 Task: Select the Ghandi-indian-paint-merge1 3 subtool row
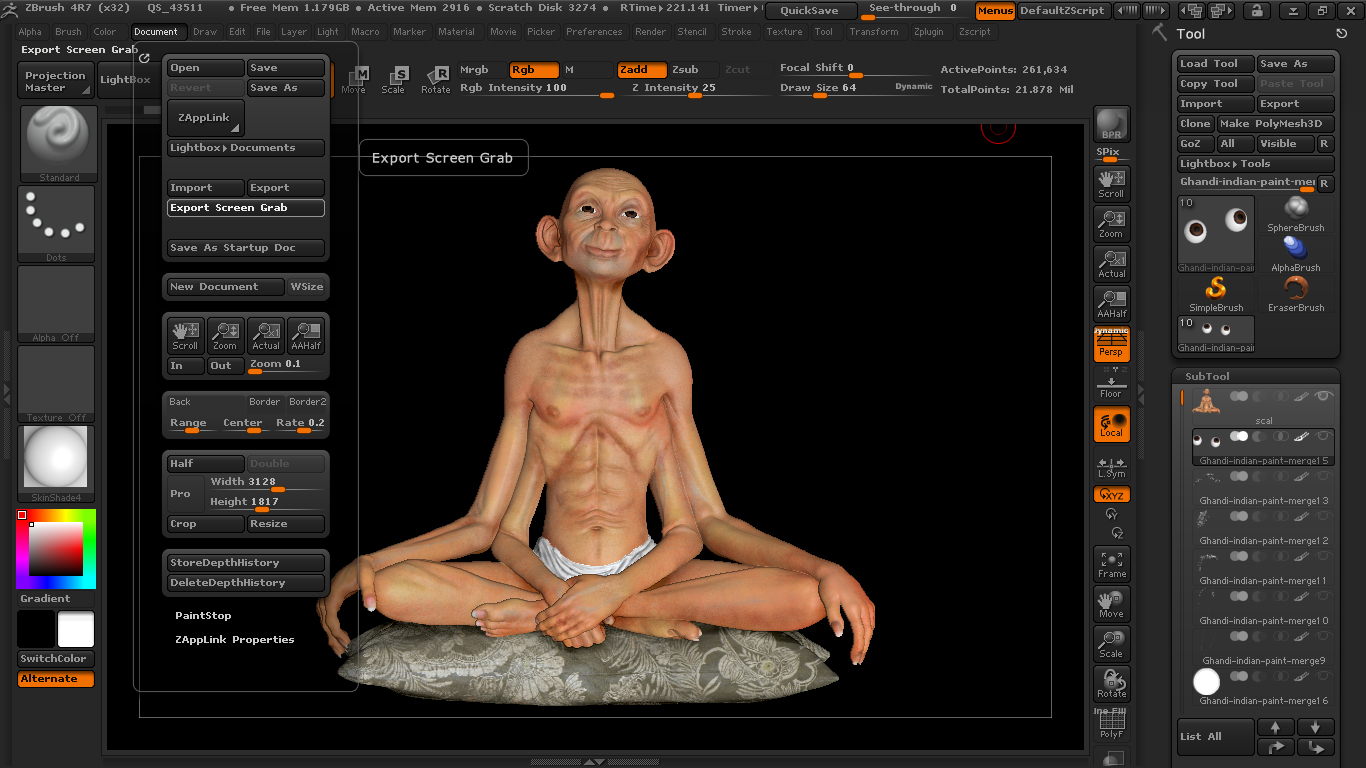pyautogui.click(x=1264, y=487)
